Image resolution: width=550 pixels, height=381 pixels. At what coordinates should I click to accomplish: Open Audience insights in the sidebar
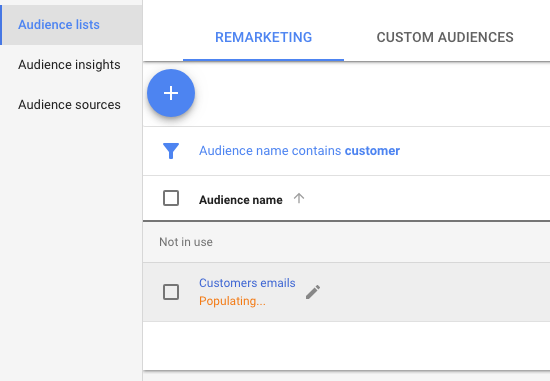tap(69, 65)
